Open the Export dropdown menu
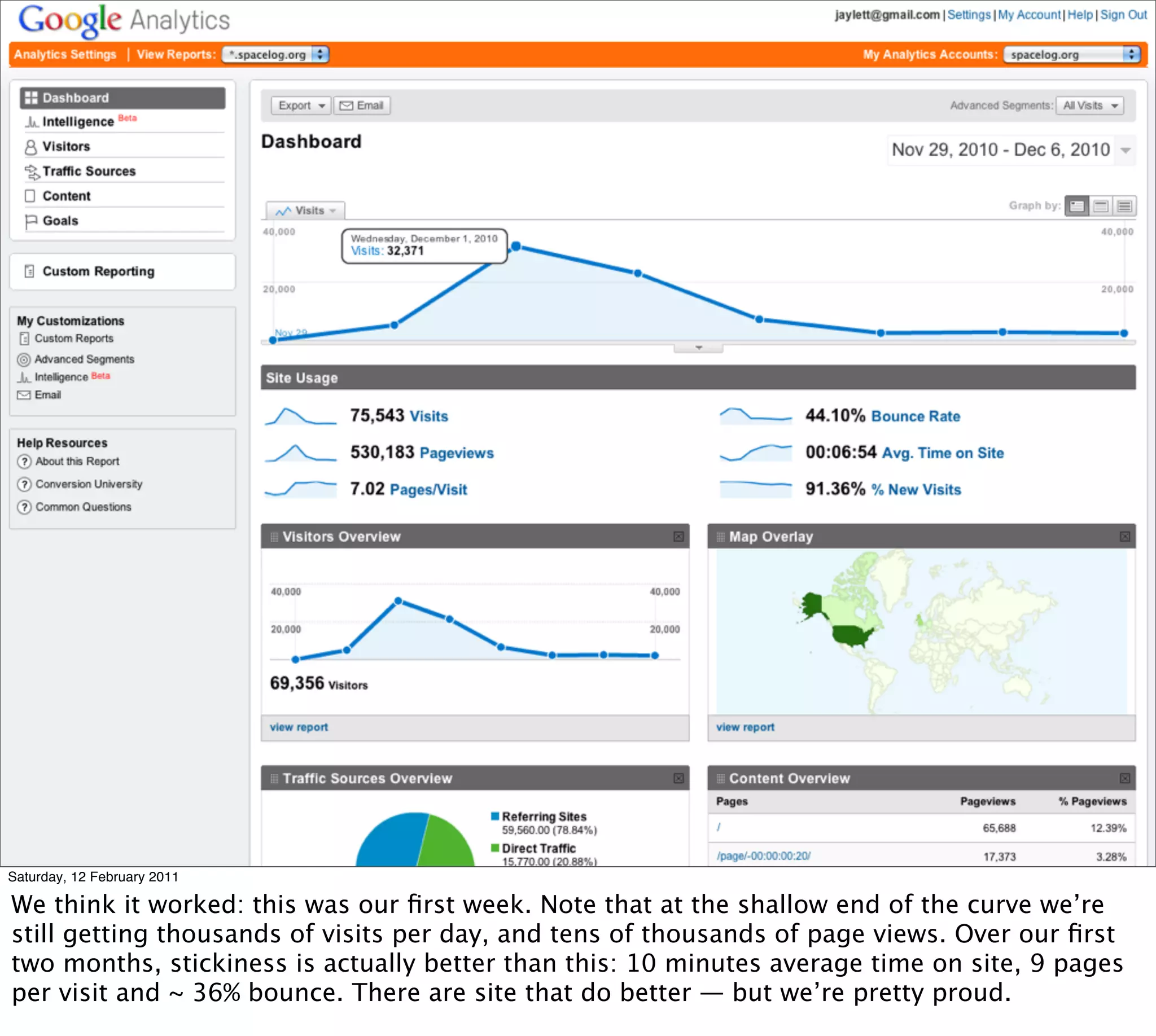Viewport: 1156px width, 1036px height. tap(301, 106)
